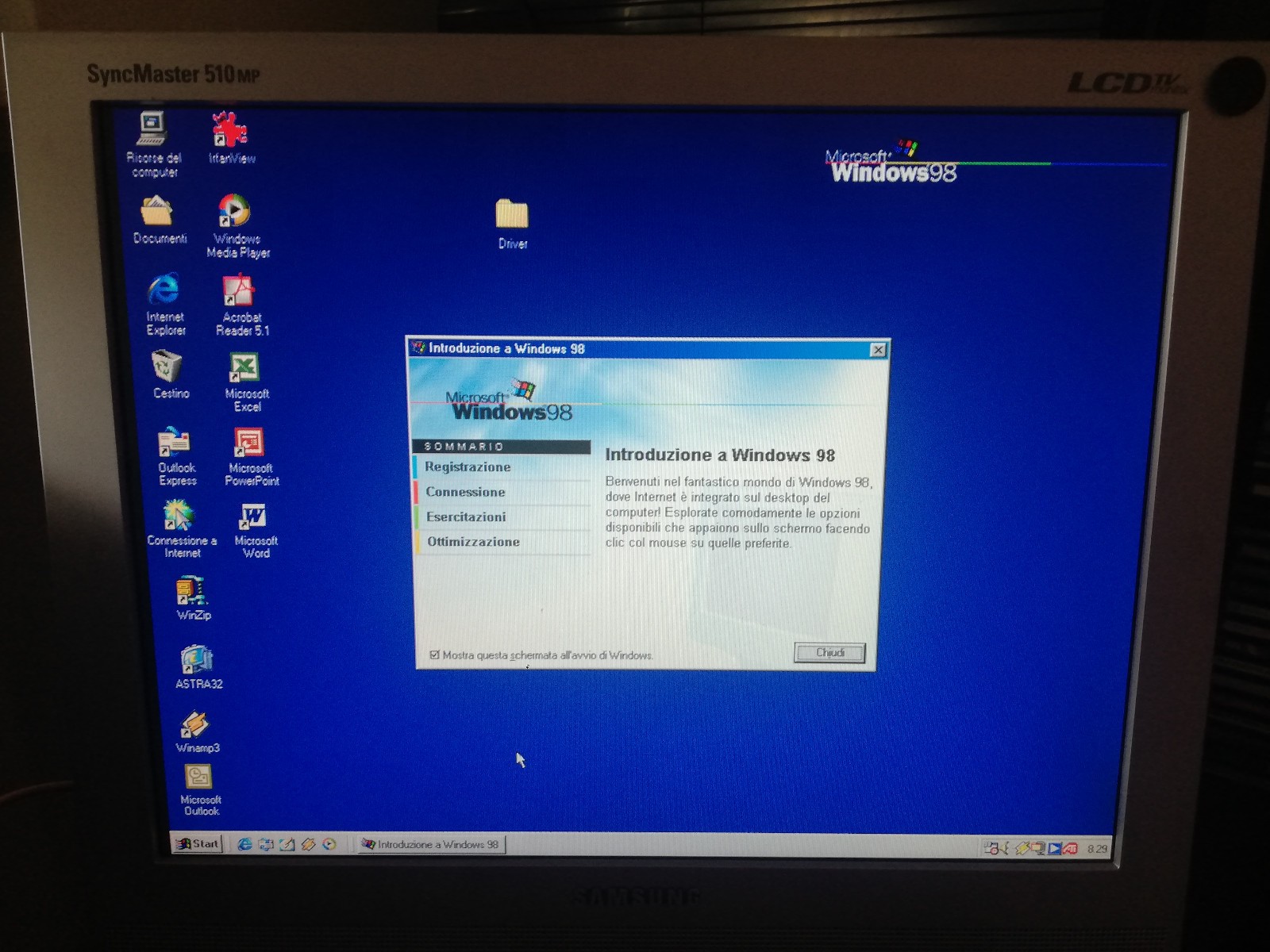
Task: Click the Chiudi button
Action: pyautogui.click(x=829, y=653)
